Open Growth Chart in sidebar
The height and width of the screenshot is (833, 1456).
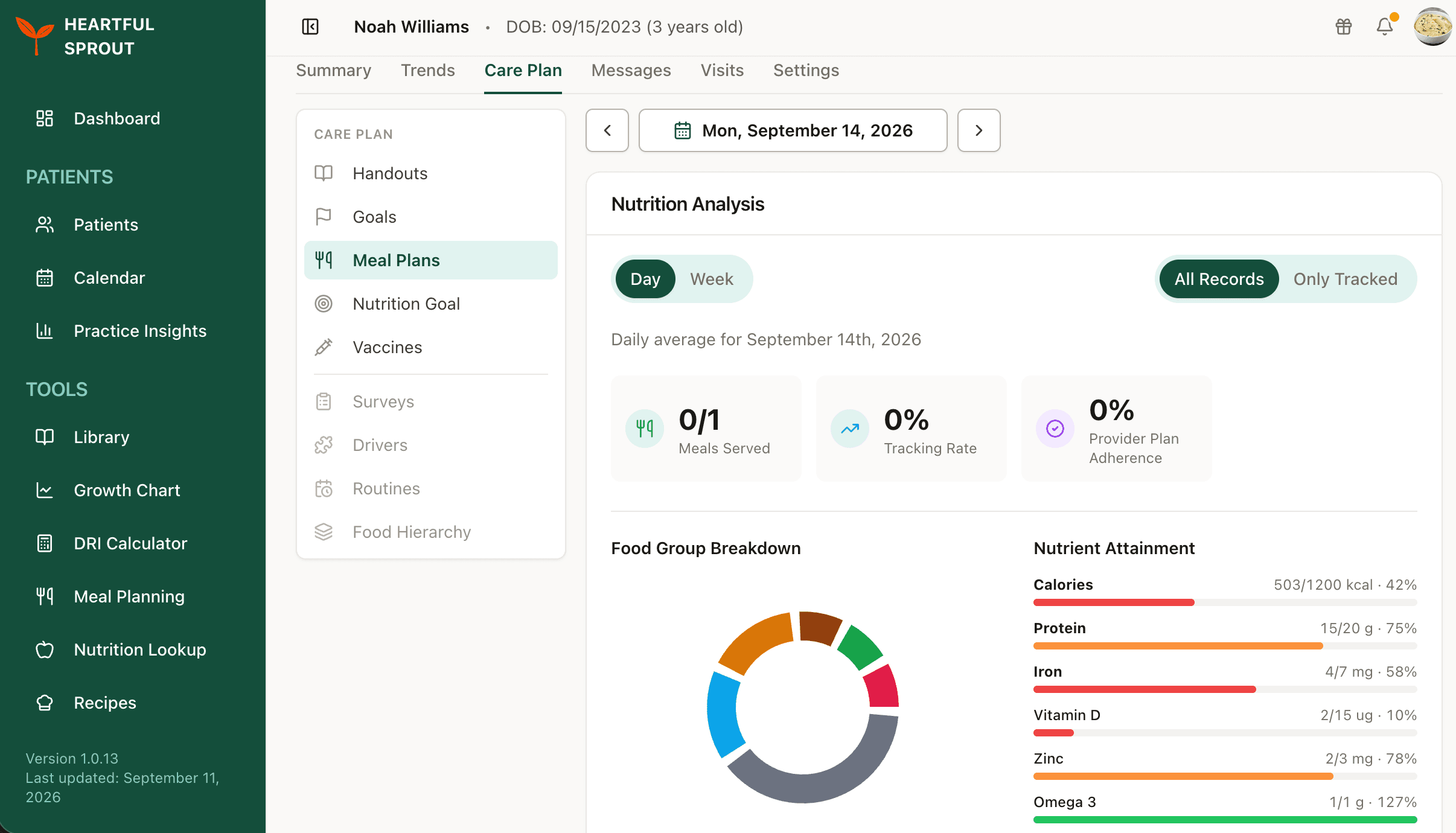tap(127, 490)
